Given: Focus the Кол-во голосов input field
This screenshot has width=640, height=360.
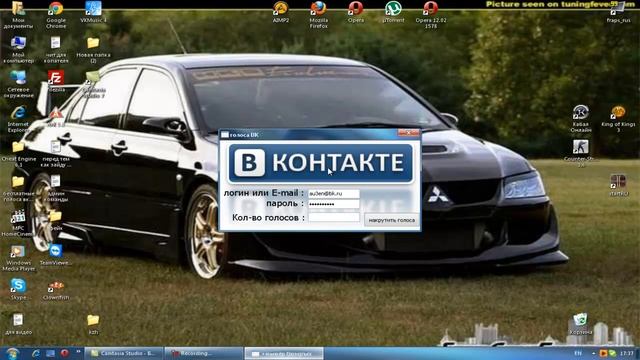Looking at the screenshot, I should pyautogui.click(x=333, y=218).
